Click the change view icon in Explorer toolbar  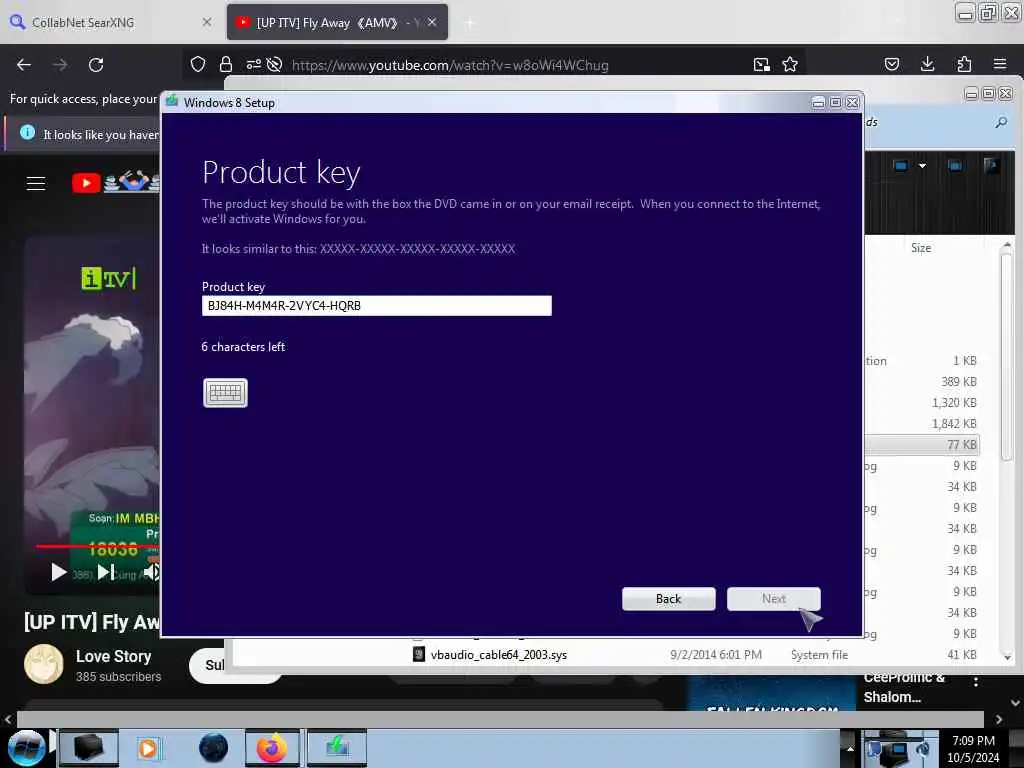point(901,166)
